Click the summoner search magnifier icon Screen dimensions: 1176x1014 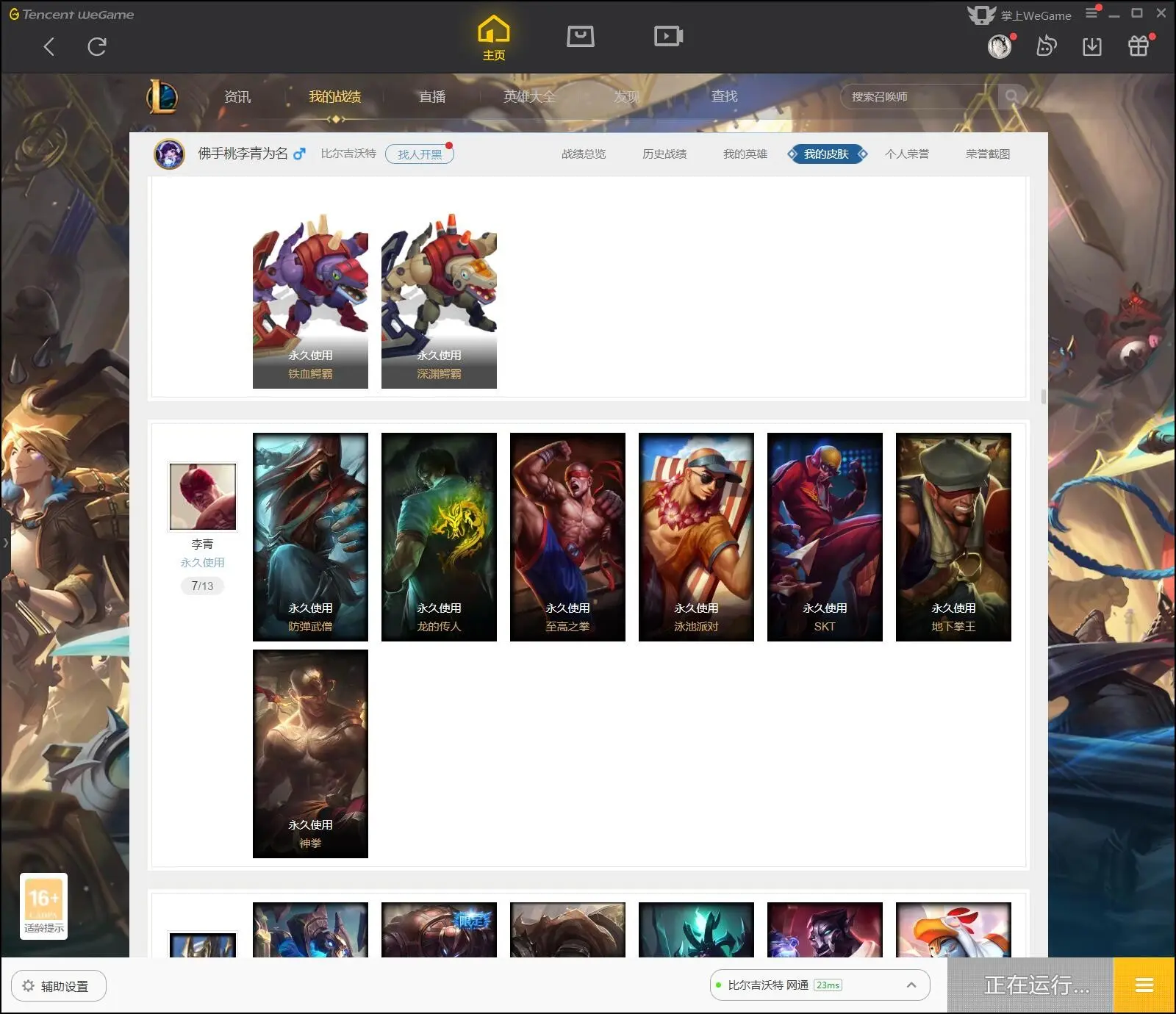(1012, 96)
